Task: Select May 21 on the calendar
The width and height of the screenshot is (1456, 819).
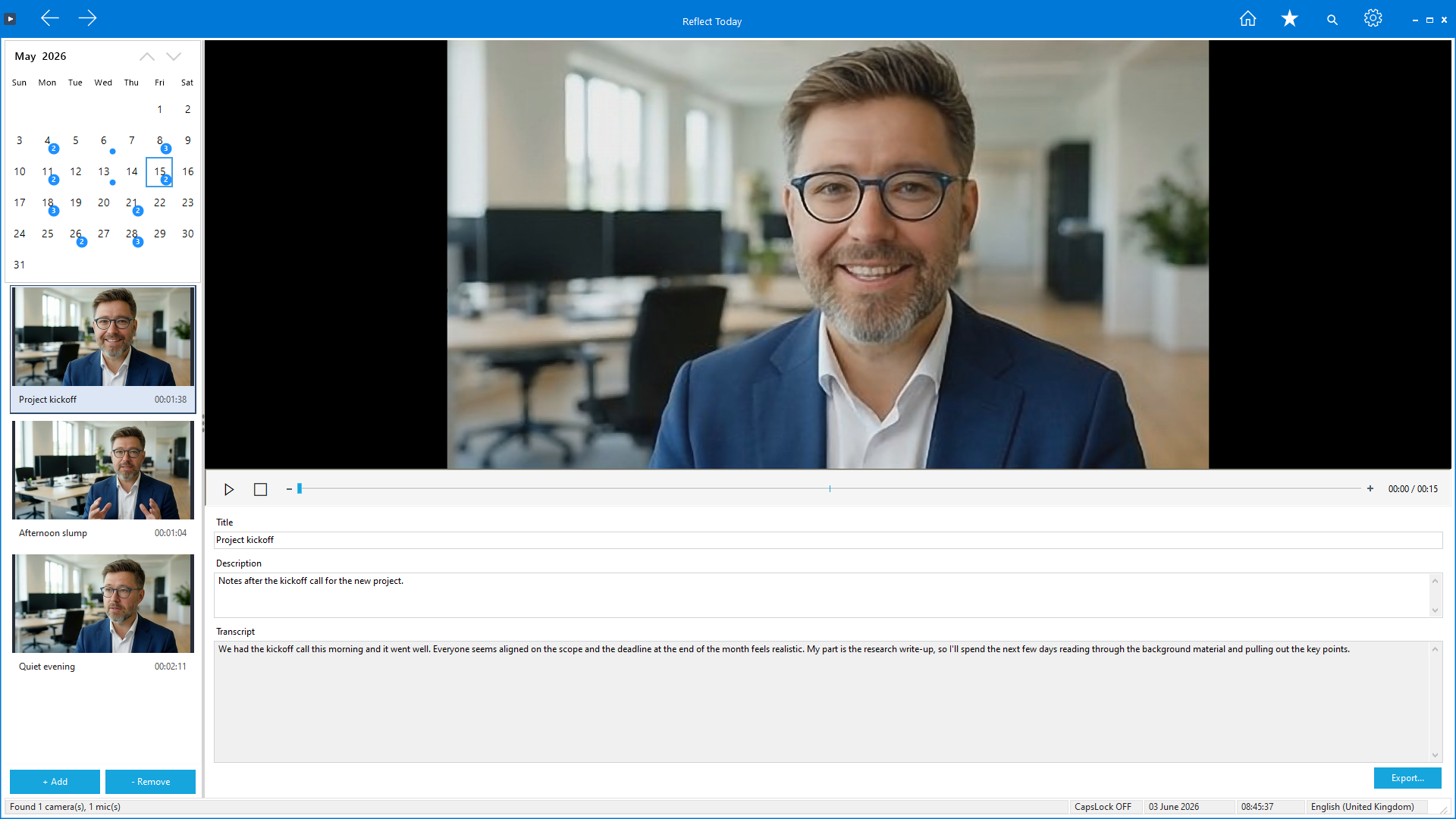Action: tap(131, 203)
